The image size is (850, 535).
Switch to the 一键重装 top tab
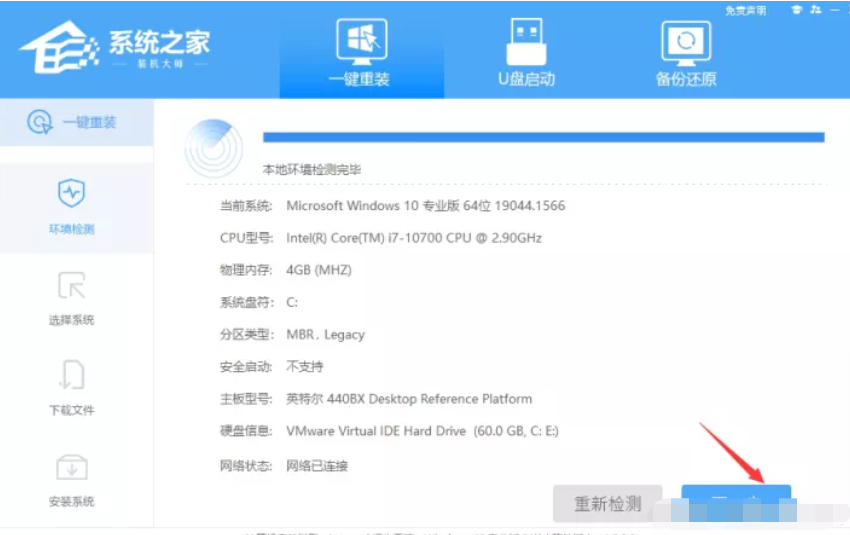coord(361,53)
